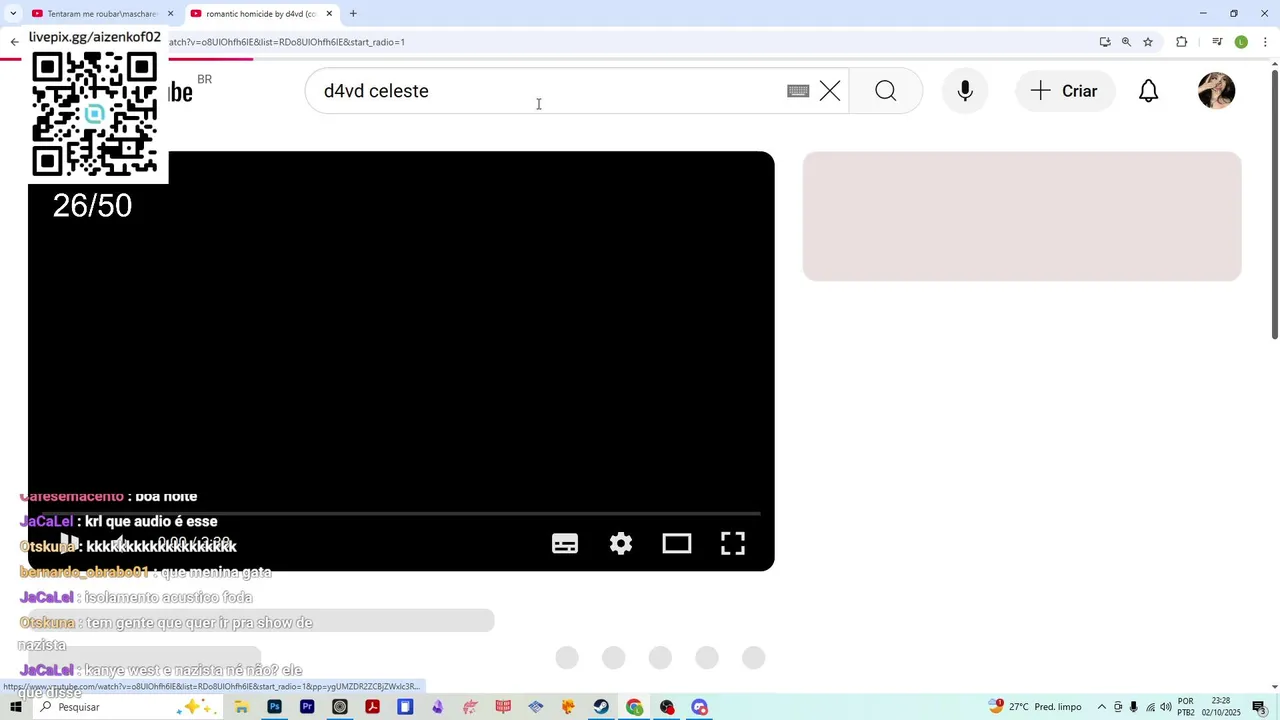Open the Chrome profile avatar
1280x720 pixels.
(x=1241, y=42)
